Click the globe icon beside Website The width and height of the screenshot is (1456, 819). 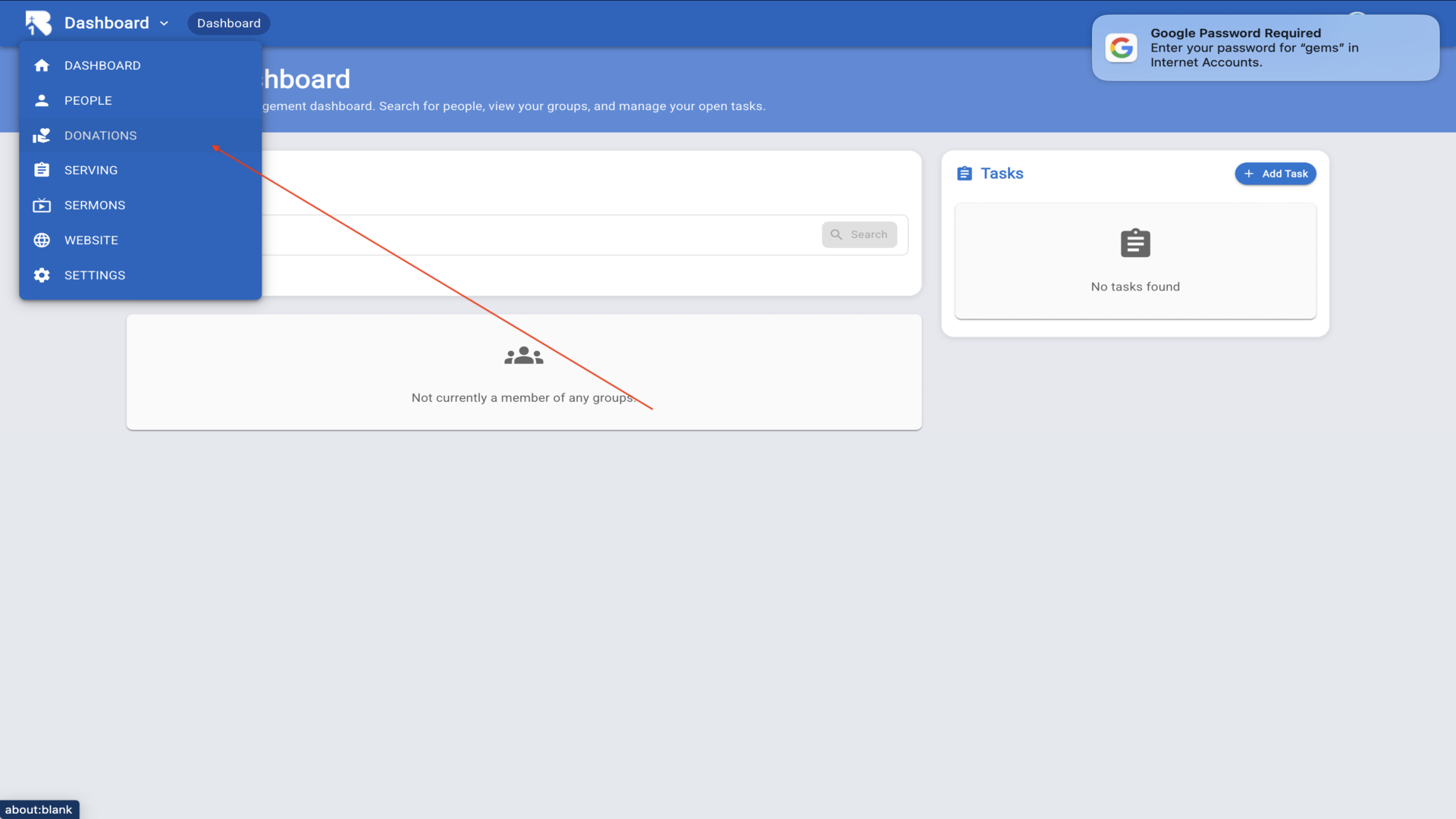pyautogui.click(x=42, y=240)
